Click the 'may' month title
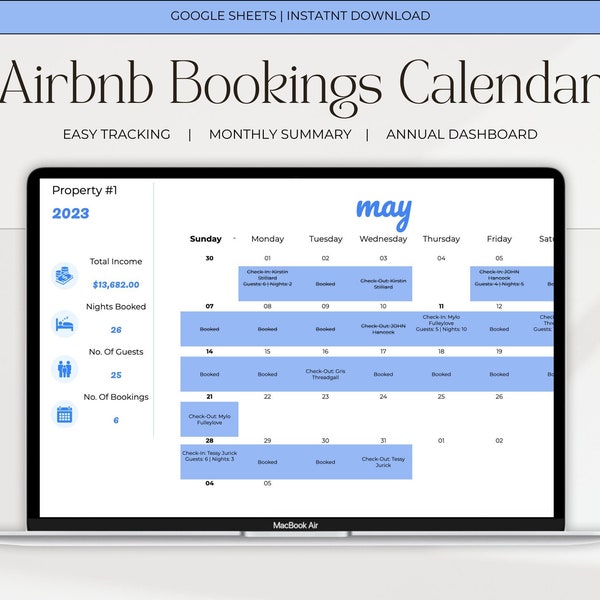 [x=384, y=214]
